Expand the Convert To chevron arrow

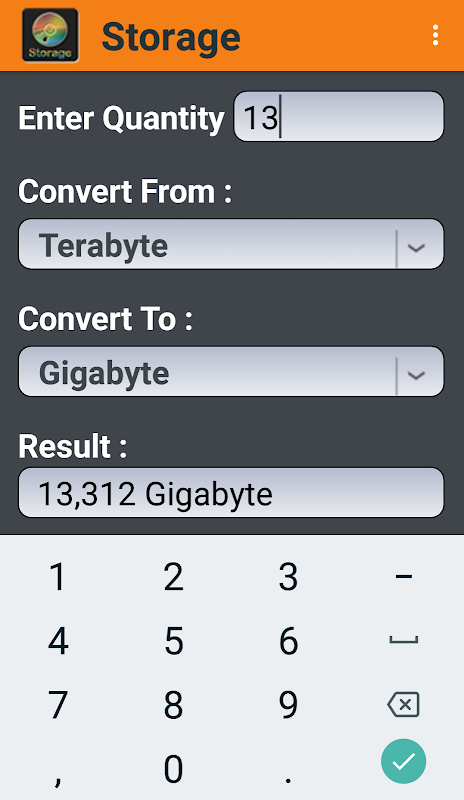(417, 376)
